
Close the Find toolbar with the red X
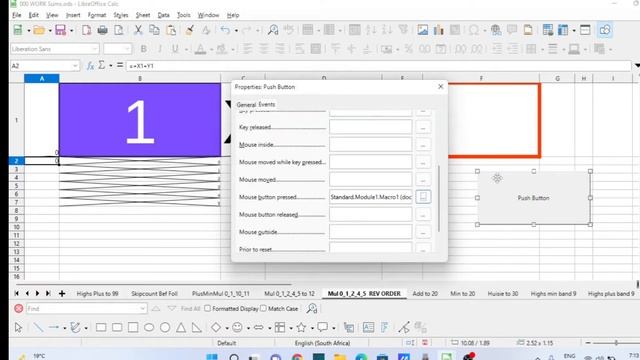coord(18,309)
